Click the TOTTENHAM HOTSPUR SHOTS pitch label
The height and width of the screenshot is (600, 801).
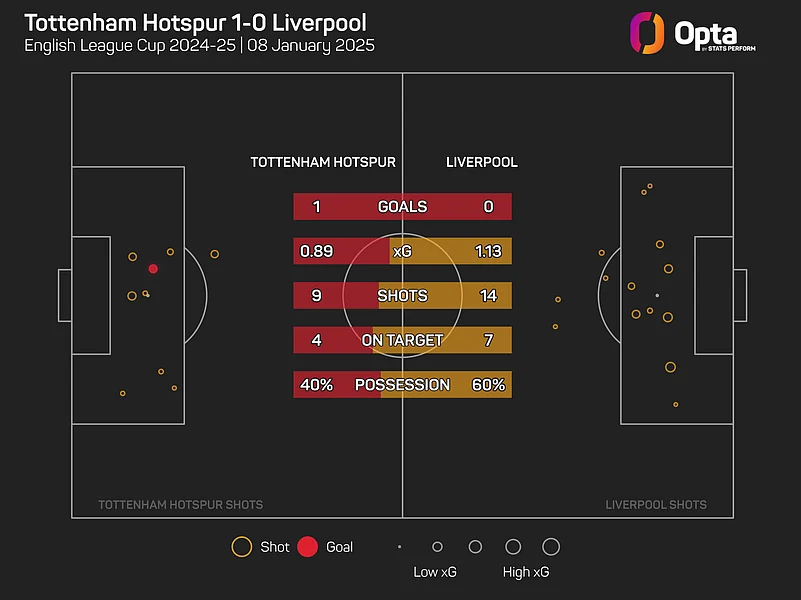(181, 505)
